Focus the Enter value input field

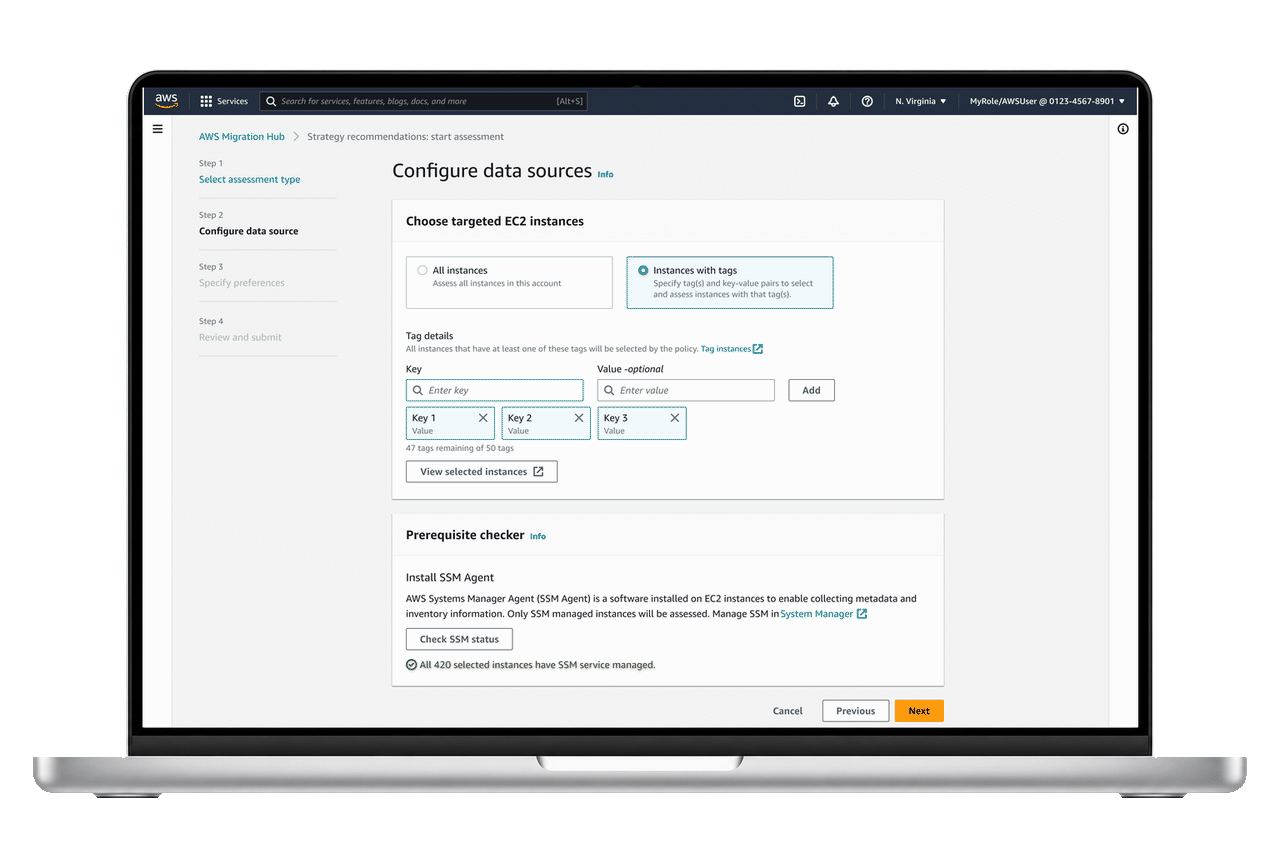(686, 390)
